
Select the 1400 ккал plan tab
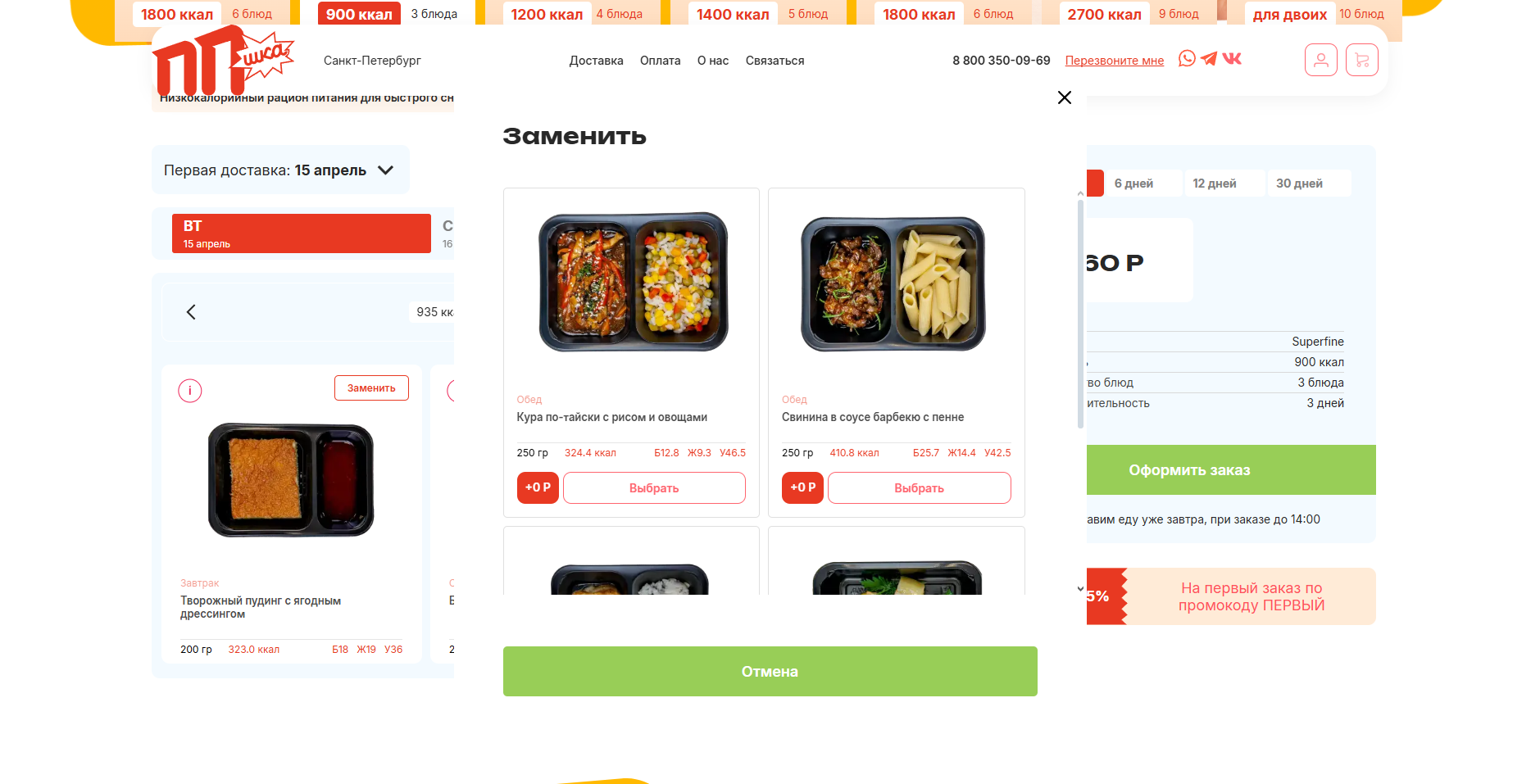733,14
